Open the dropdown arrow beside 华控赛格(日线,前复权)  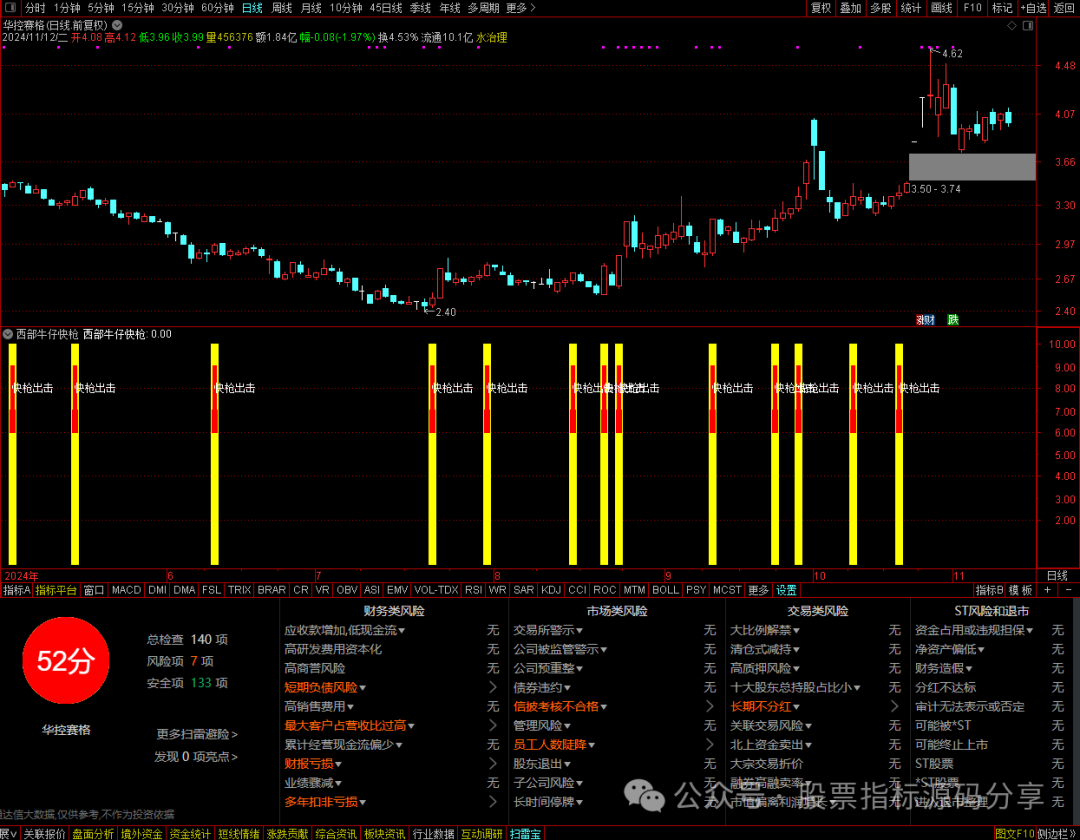117,25
